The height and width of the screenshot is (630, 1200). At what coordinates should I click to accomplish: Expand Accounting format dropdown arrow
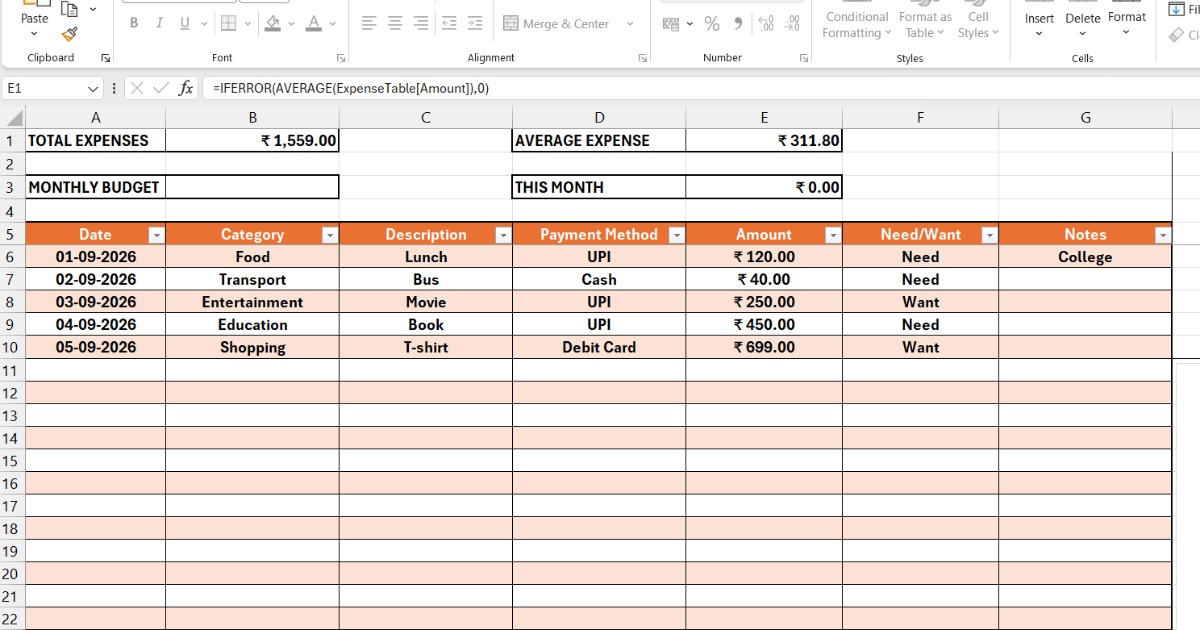689,23
